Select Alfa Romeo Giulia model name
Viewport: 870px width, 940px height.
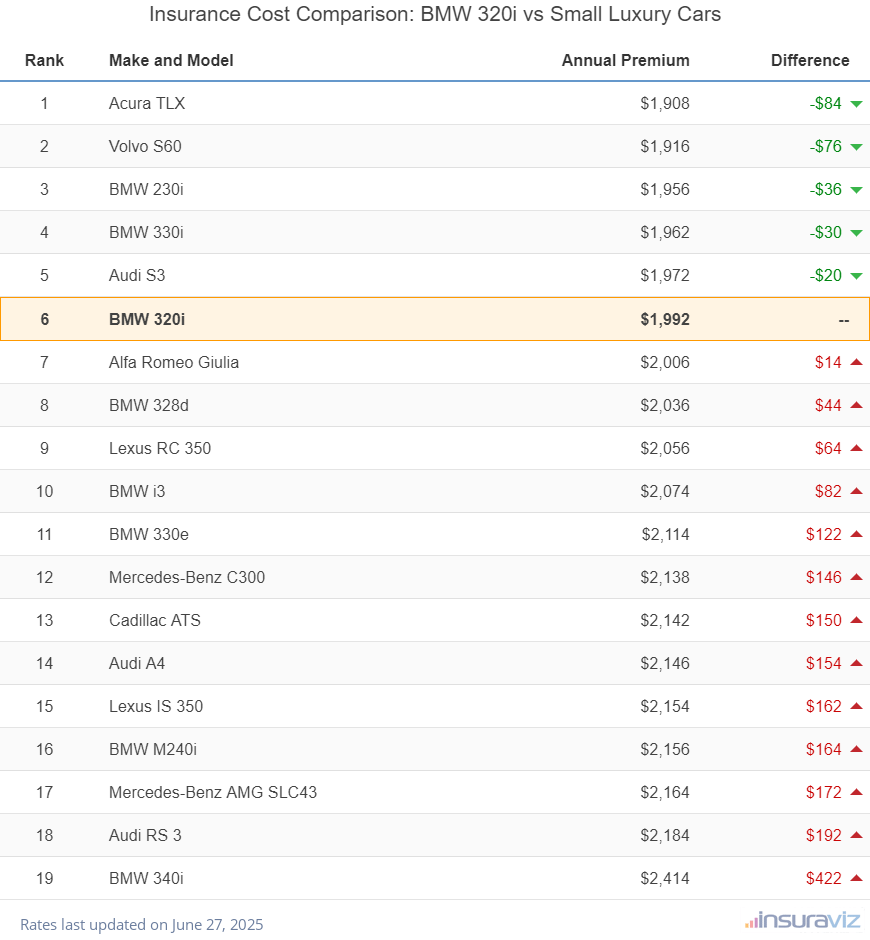174,362
